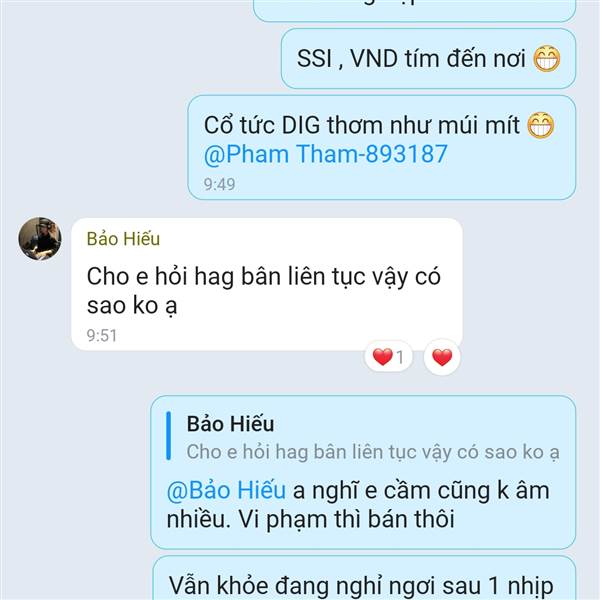Select the Vẫn khỏe đang nghỉ ngơi message
This screenshot has height=600, width=600.
point(364,578)
